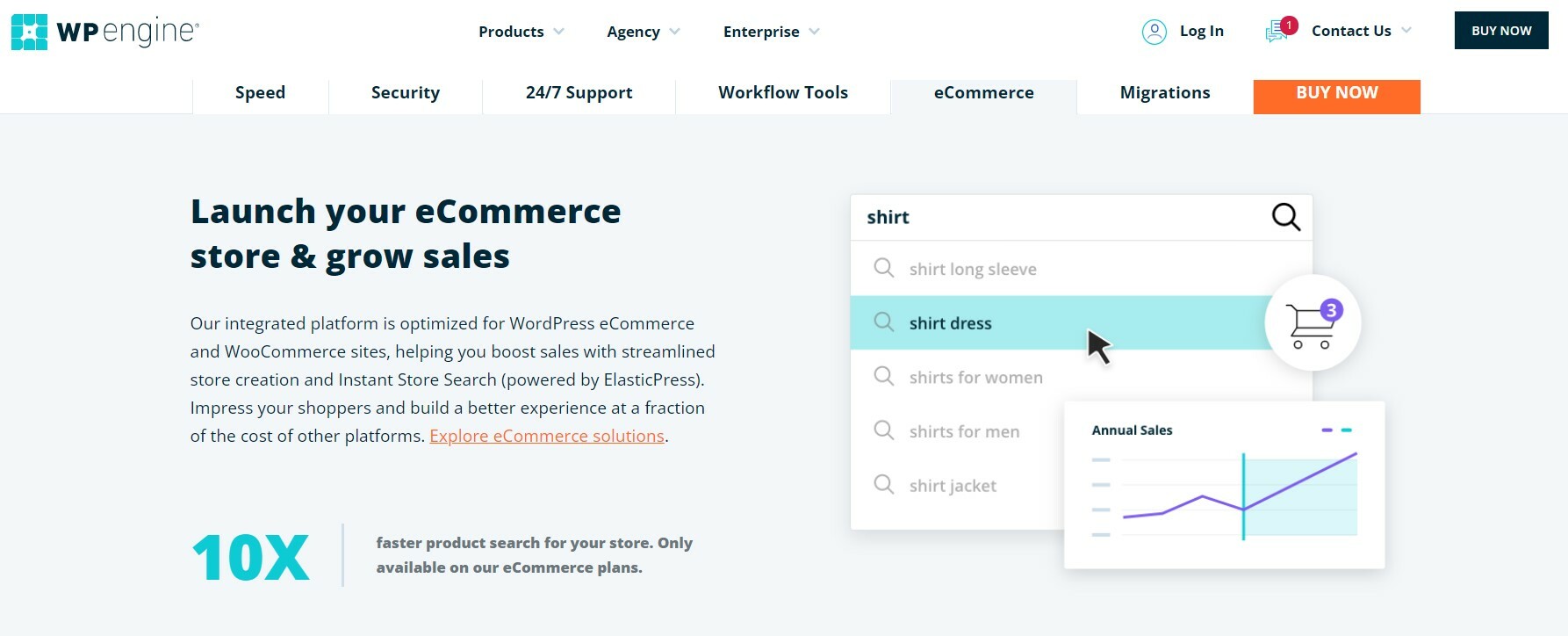The width and height of the screenshot is (1568, 636).
Task: Click the magnifier next to 'shirts for women'
Action: click(883, 376)
